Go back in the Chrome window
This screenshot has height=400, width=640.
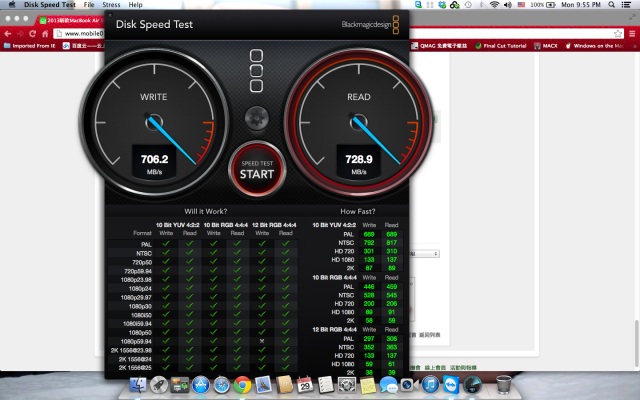pos(7,33)
